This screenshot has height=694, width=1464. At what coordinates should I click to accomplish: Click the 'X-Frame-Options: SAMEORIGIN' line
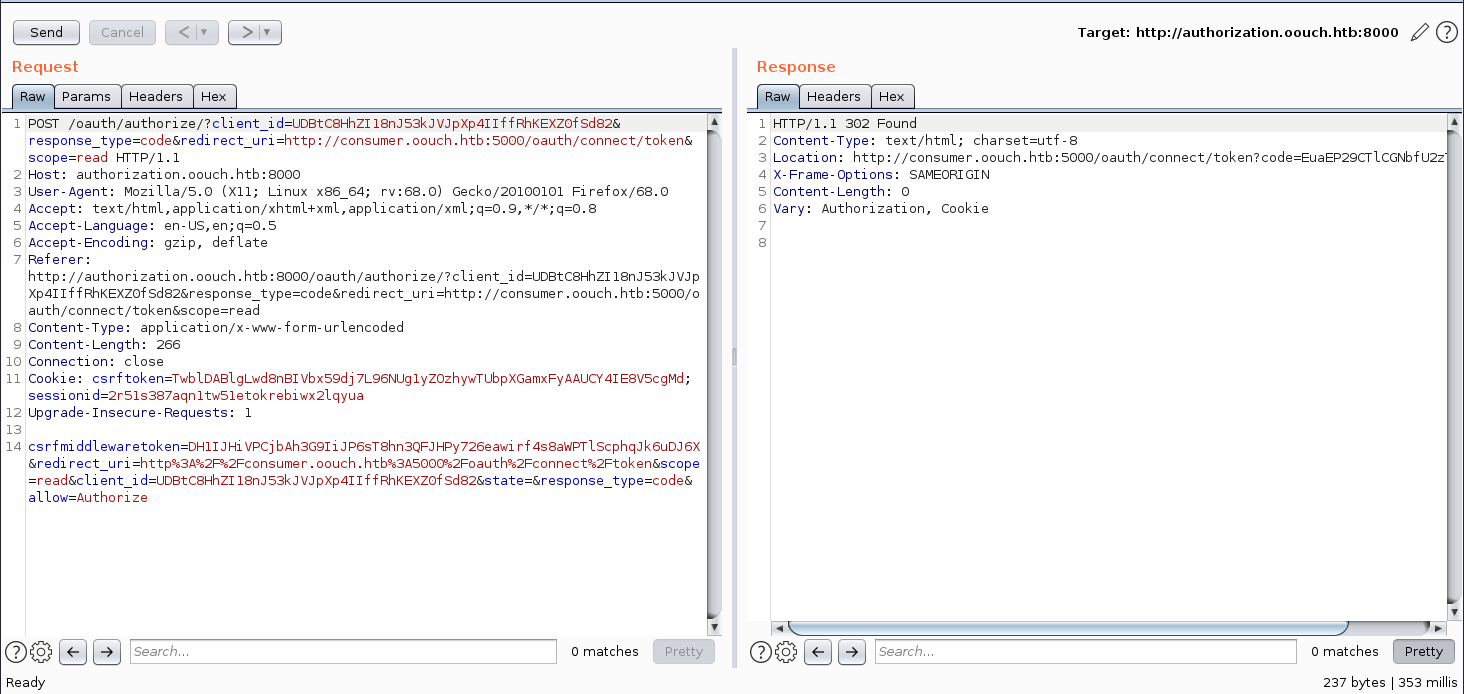pos(881,174)
